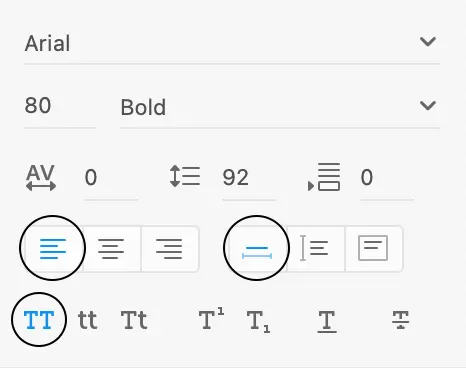Choose auto width text box mode
The width and height of the screenshot is (466, 368).
pyautogui.click(x=257, y=249)
